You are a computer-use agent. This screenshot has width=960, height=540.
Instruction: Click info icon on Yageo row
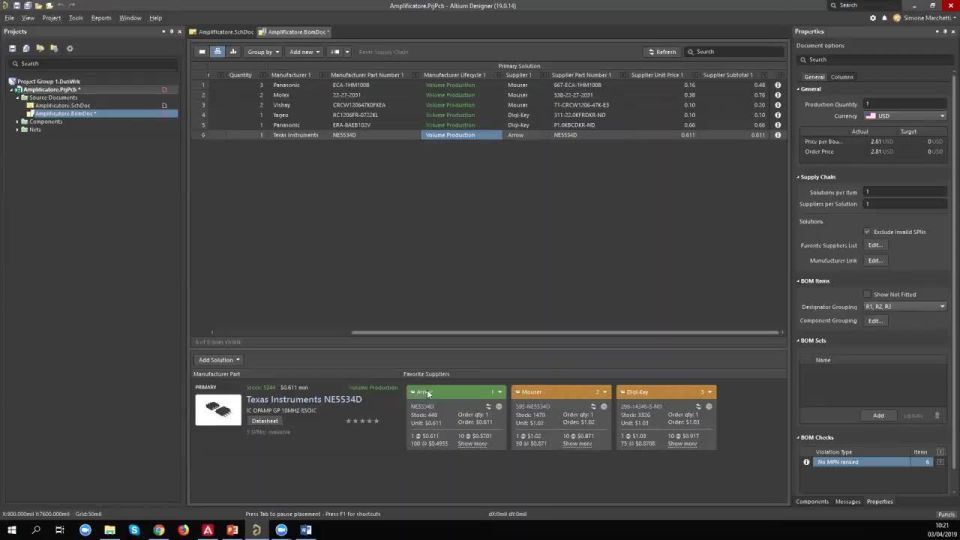pos(778,114)
